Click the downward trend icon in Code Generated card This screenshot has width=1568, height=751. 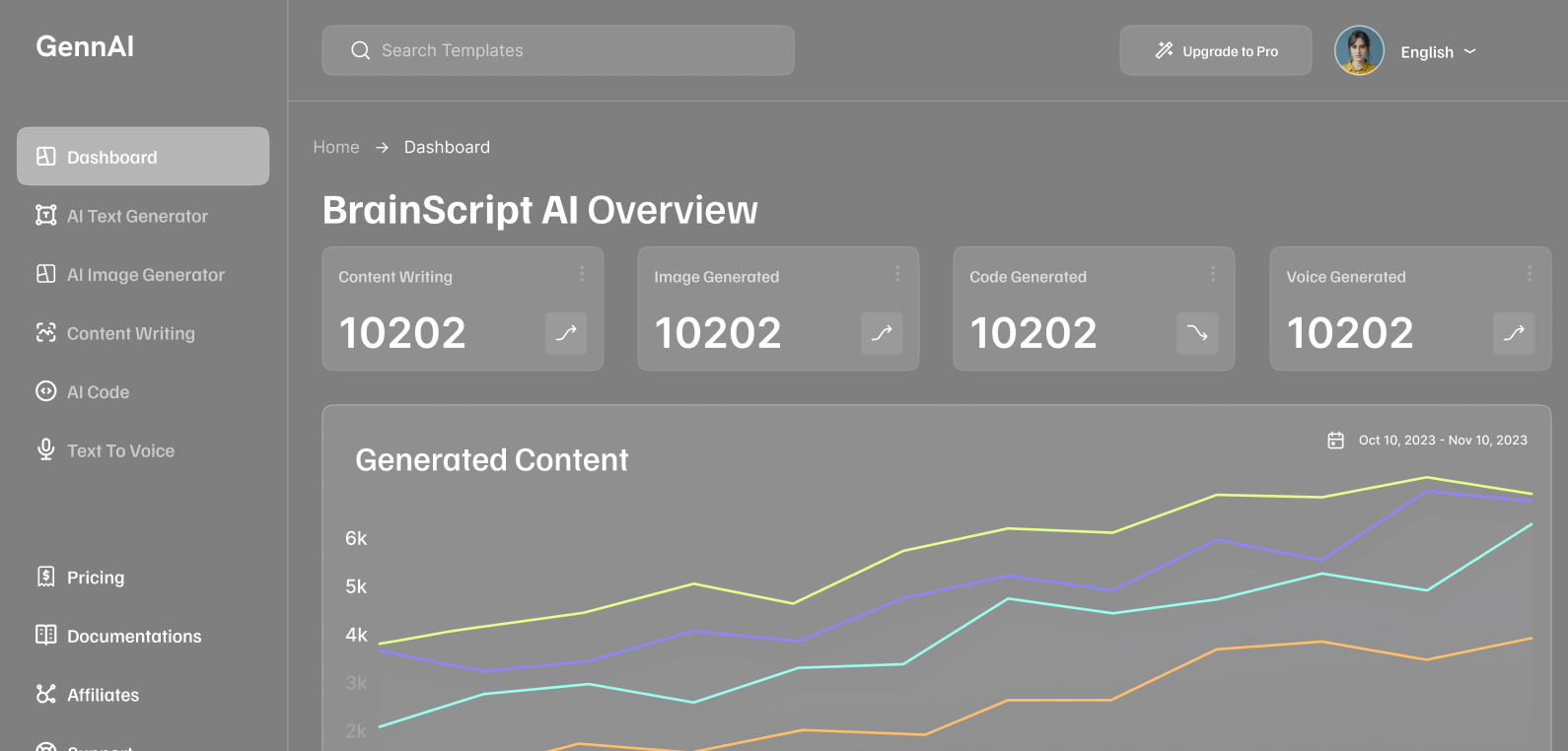point(1197,333)
